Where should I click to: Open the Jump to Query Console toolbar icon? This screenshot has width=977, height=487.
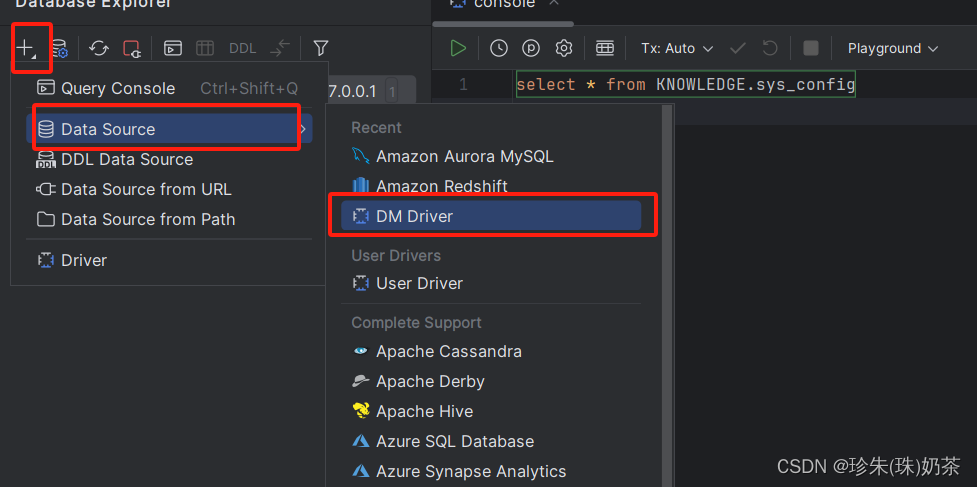[173, 48]
